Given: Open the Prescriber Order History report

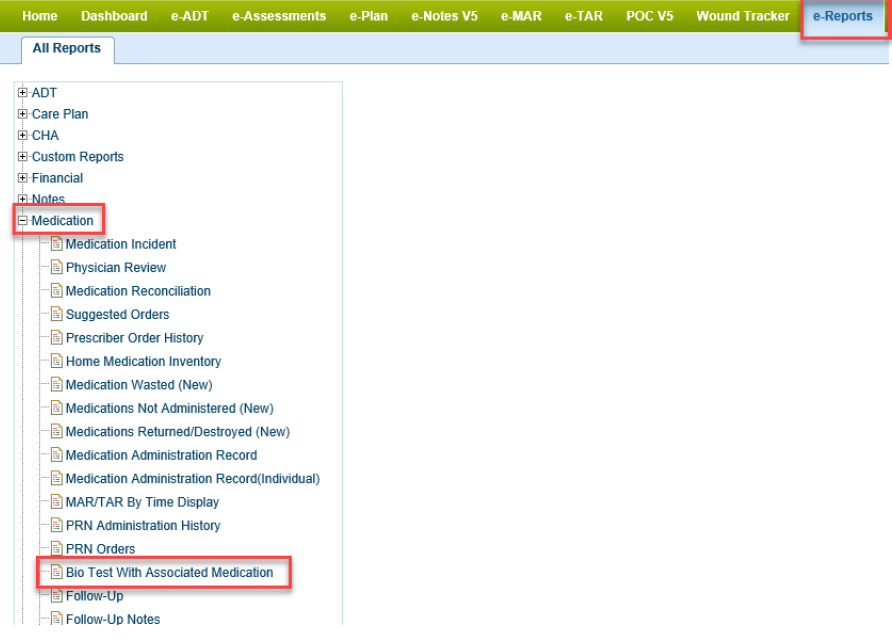Looking at the screenshot, I should (135, 338).
